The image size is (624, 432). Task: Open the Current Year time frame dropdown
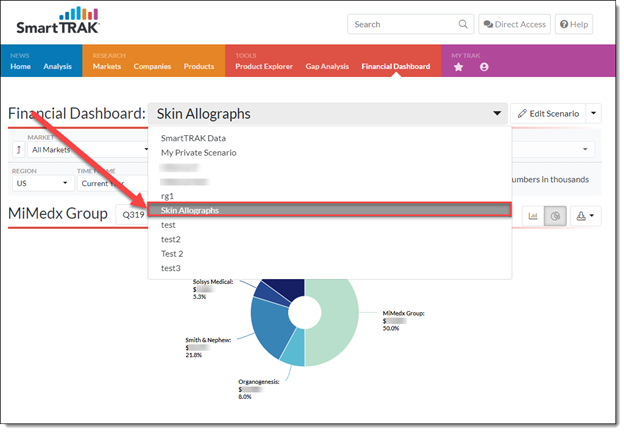(113, 183)
